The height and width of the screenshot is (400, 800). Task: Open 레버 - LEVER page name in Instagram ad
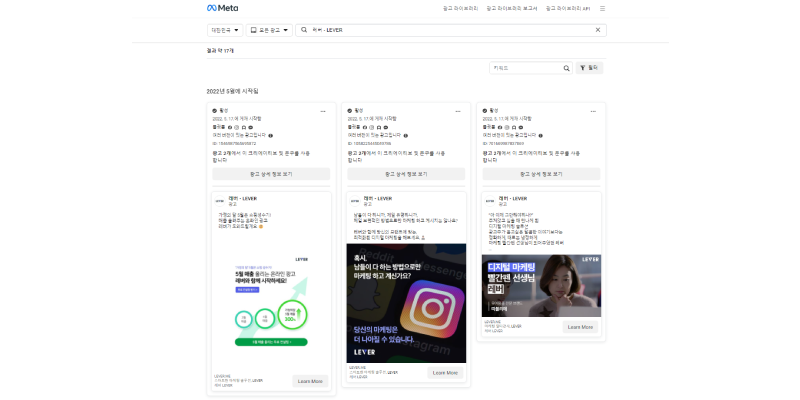(x=378, y=198)
